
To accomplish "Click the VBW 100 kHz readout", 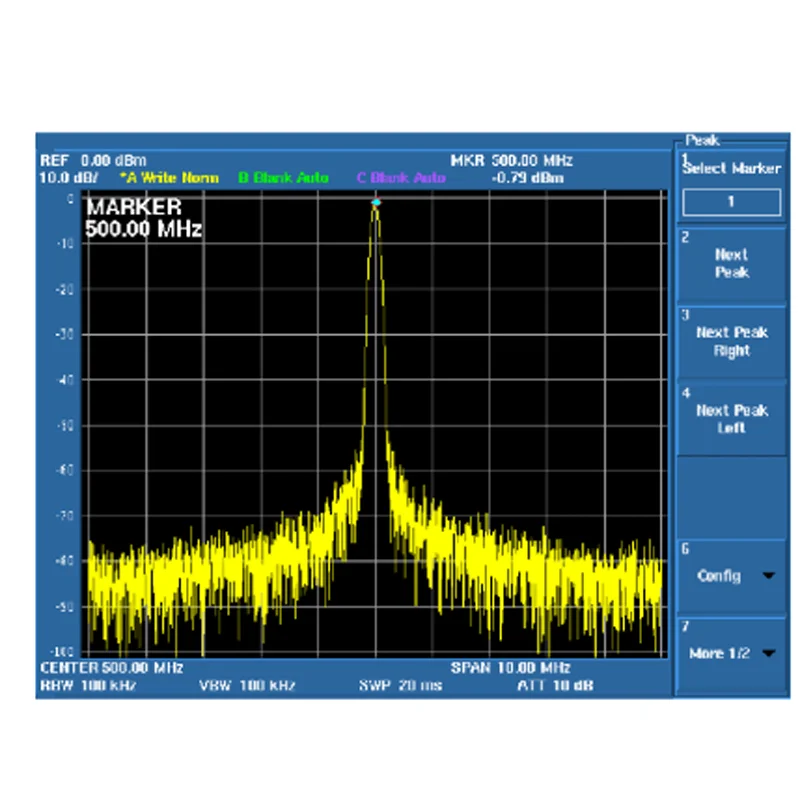I will [247, 685].
